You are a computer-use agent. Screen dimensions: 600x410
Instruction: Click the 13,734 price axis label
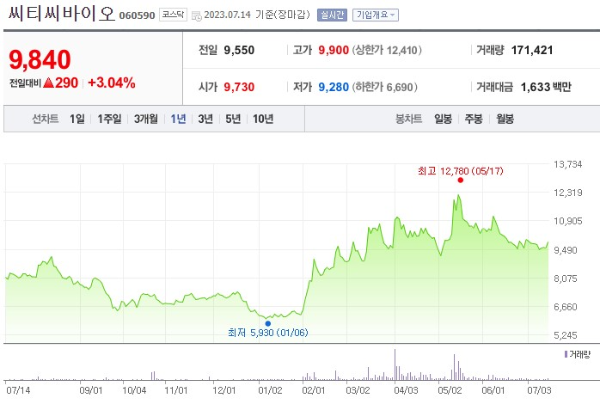click(x=568, y=164)
